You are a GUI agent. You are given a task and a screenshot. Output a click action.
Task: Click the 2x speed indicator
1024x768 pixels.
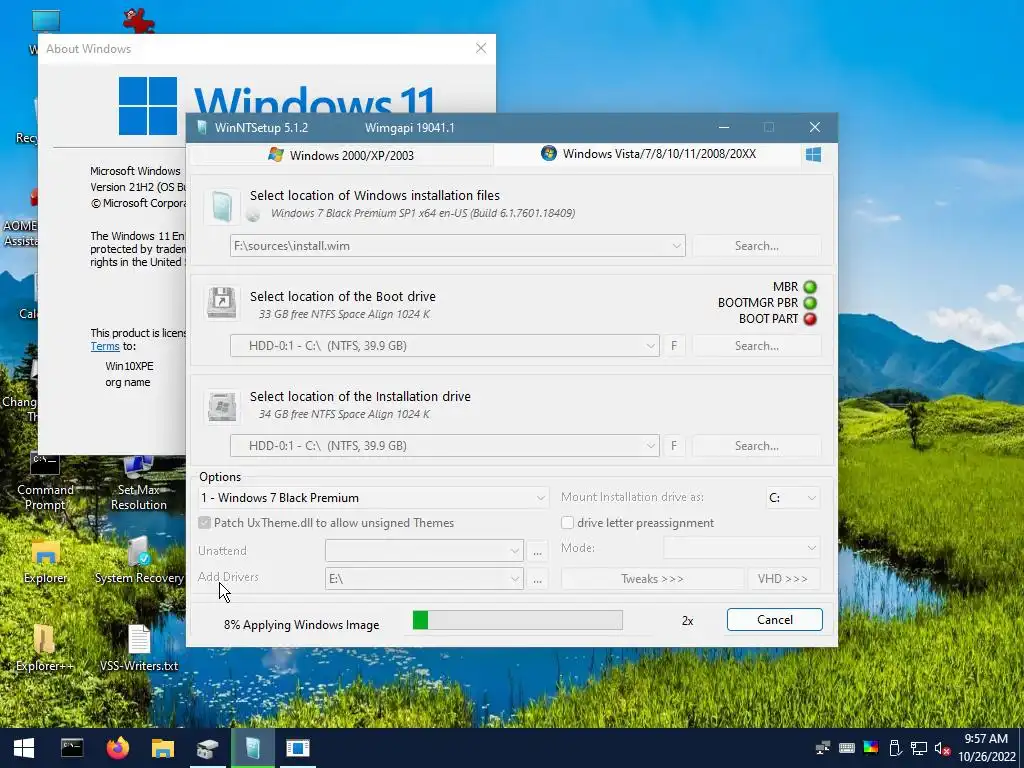pyautogui.click(x=687, y=621)
